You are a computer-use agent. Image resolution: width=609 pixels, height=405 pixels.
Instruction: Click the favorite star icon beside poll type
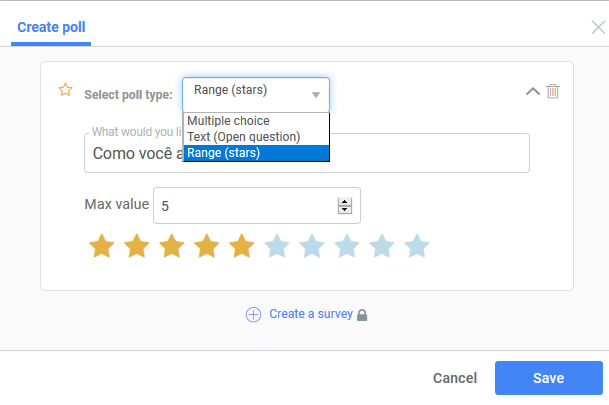pos(66,90)
